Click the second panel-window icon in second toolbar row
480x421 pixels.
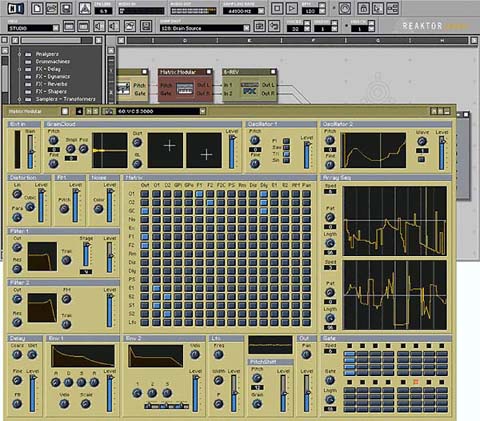(83, 26)
